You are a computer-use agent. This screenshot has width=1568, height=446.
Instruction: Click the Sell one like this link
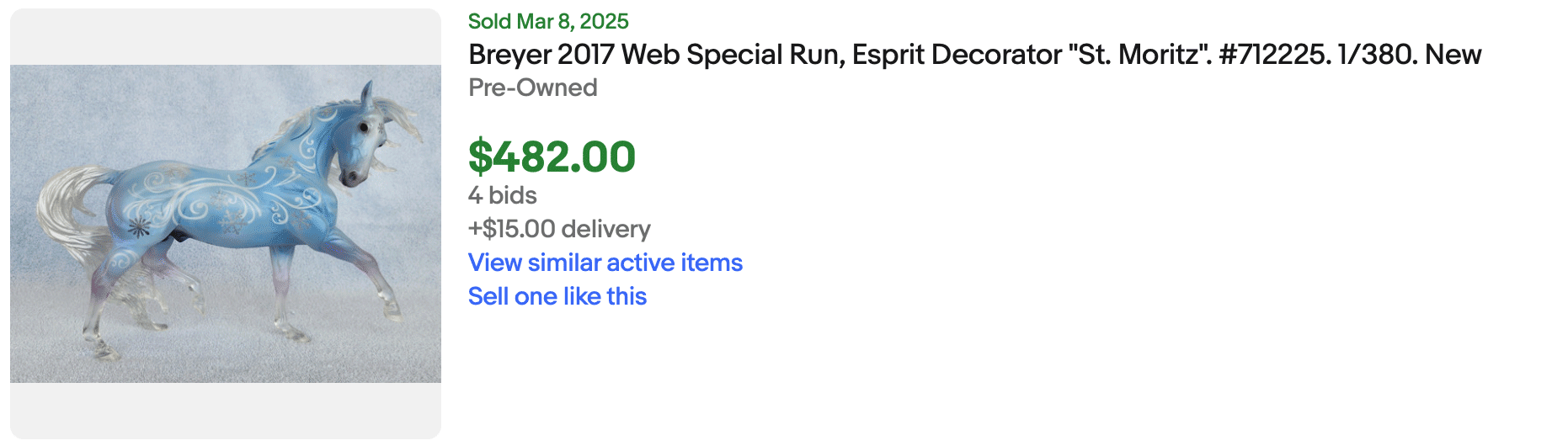557,296
